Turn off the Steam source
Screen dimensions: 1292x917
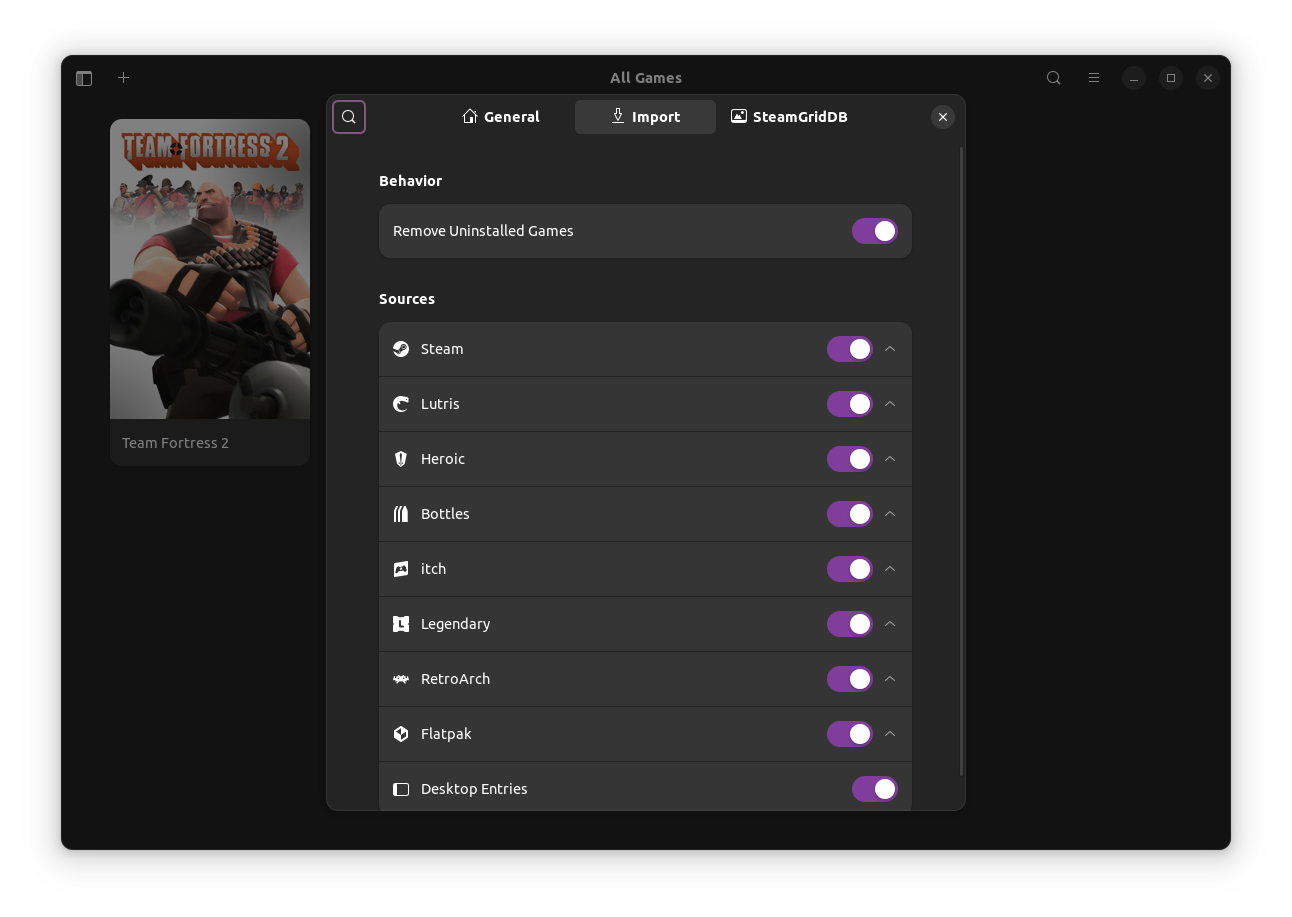848,349
